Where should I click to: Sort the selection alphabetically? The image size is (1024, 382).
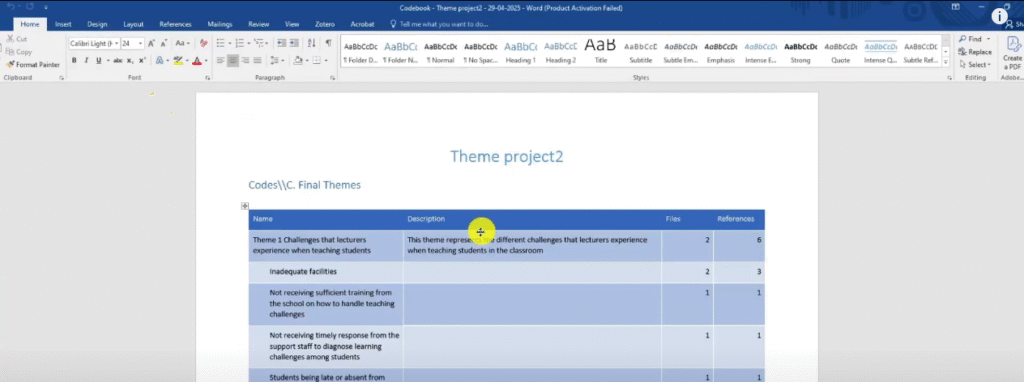pos(312,44)
